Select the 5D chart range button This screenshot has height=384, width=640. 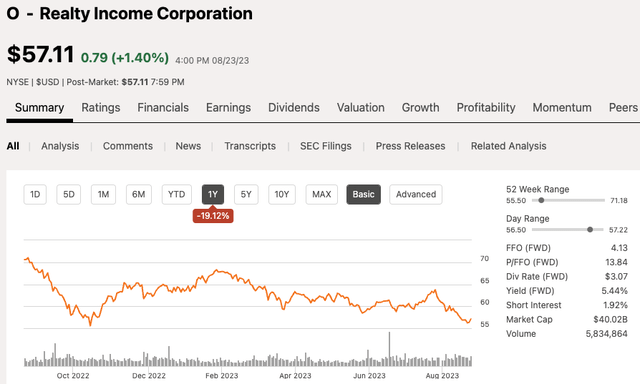pyautogui.click(x=69, y=195)
